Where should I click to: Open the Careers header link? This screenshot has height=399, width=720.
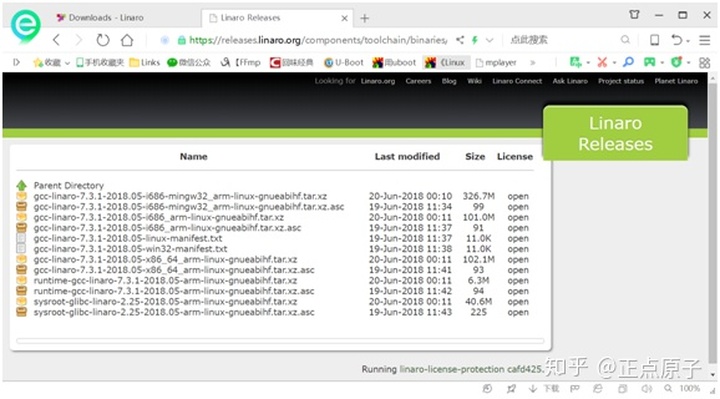point(418,81)
